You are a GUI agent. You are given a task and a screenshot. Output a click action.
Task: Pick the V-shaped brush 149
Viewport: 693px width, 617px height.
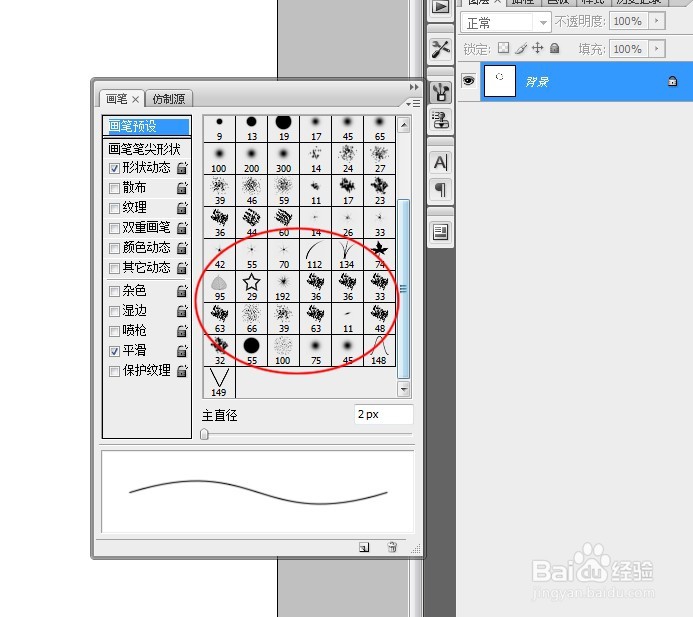coord(219,382)
